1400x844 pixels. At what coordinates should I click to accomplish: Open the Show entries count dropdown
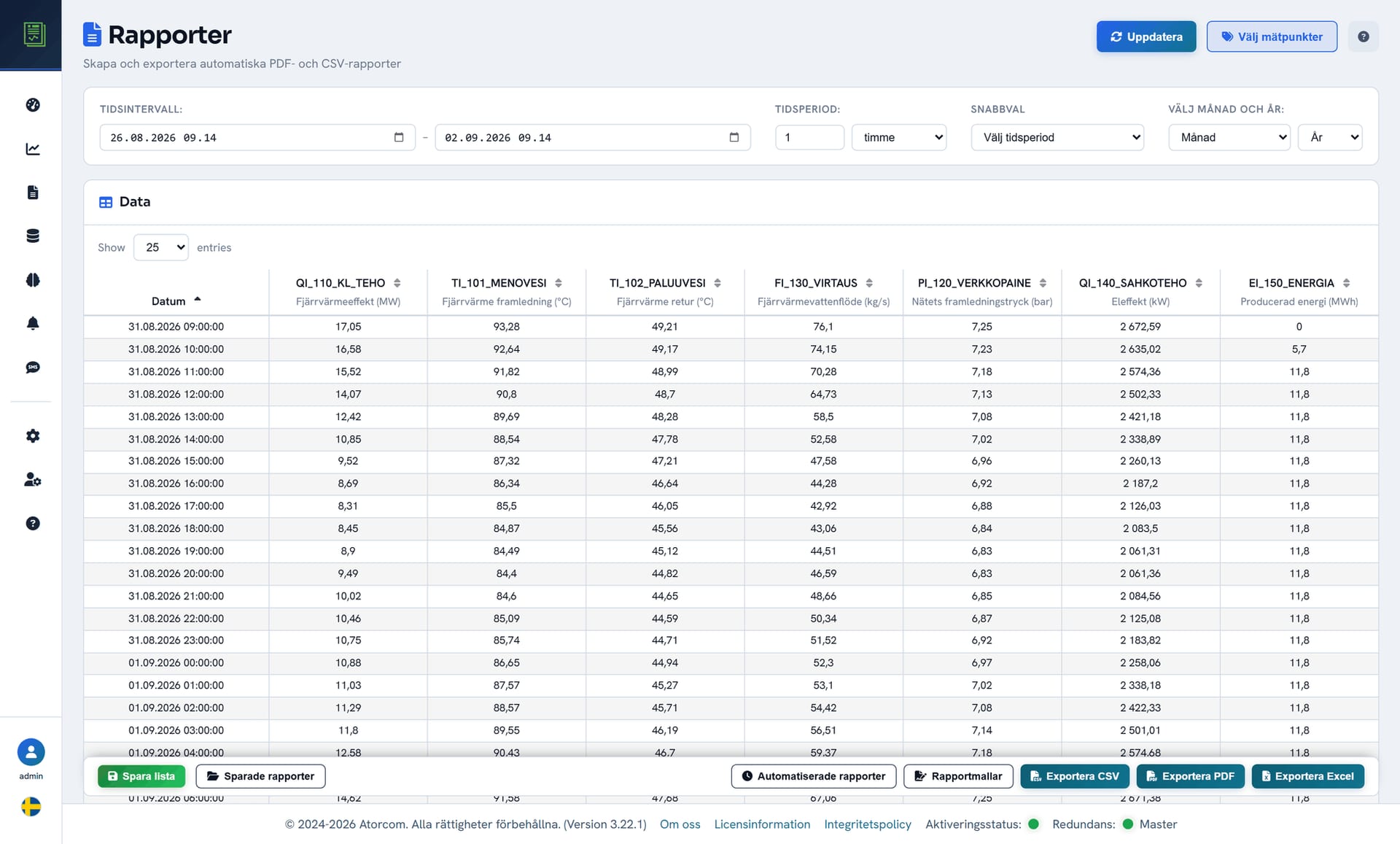(x=161, y=247)
